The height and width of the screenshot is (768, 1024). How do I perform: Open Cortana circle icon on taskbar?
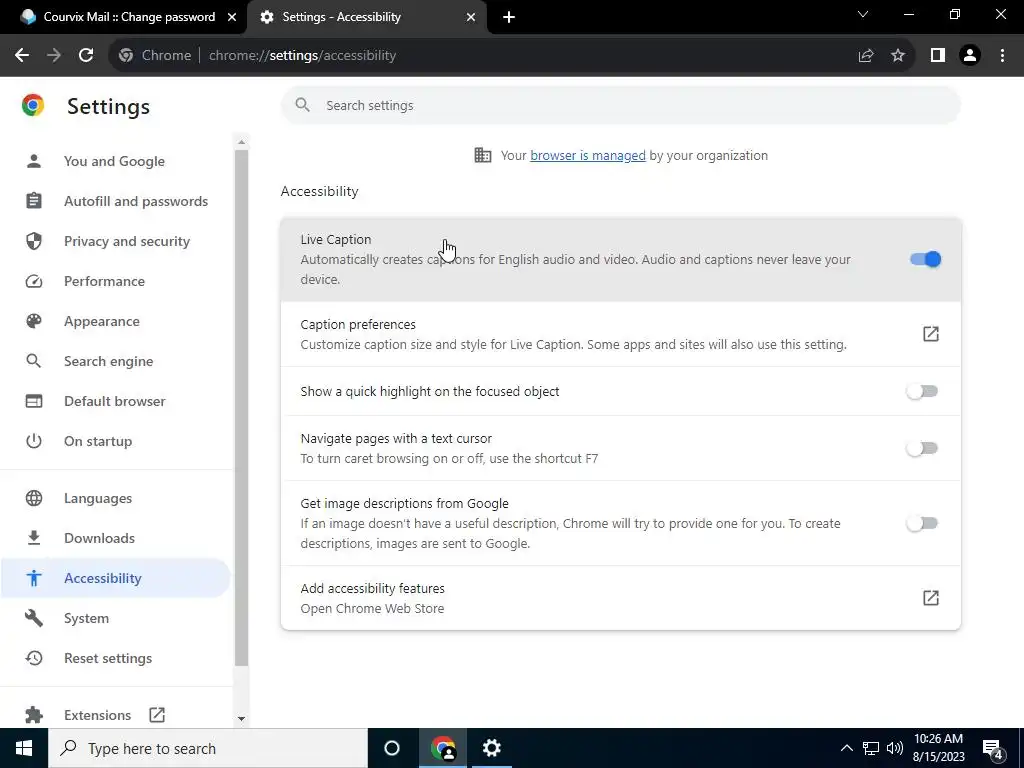(392, 748)
